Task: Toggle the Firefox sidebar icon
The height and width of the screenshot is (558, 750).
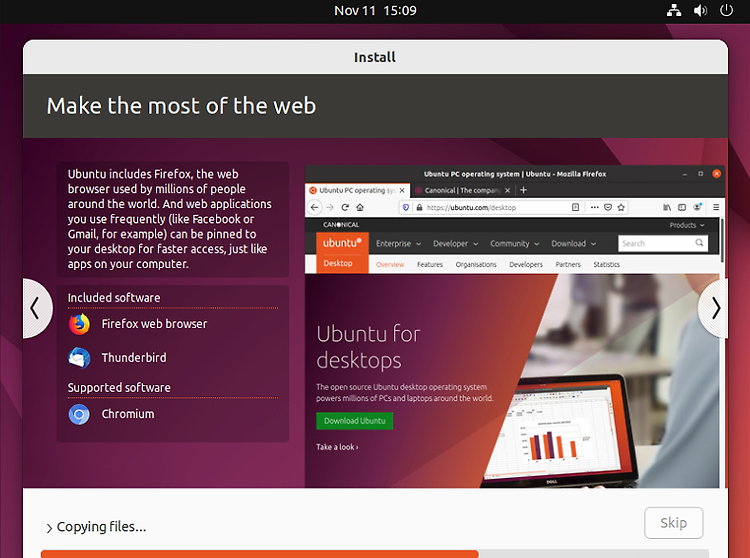Action: pos(682,208)
